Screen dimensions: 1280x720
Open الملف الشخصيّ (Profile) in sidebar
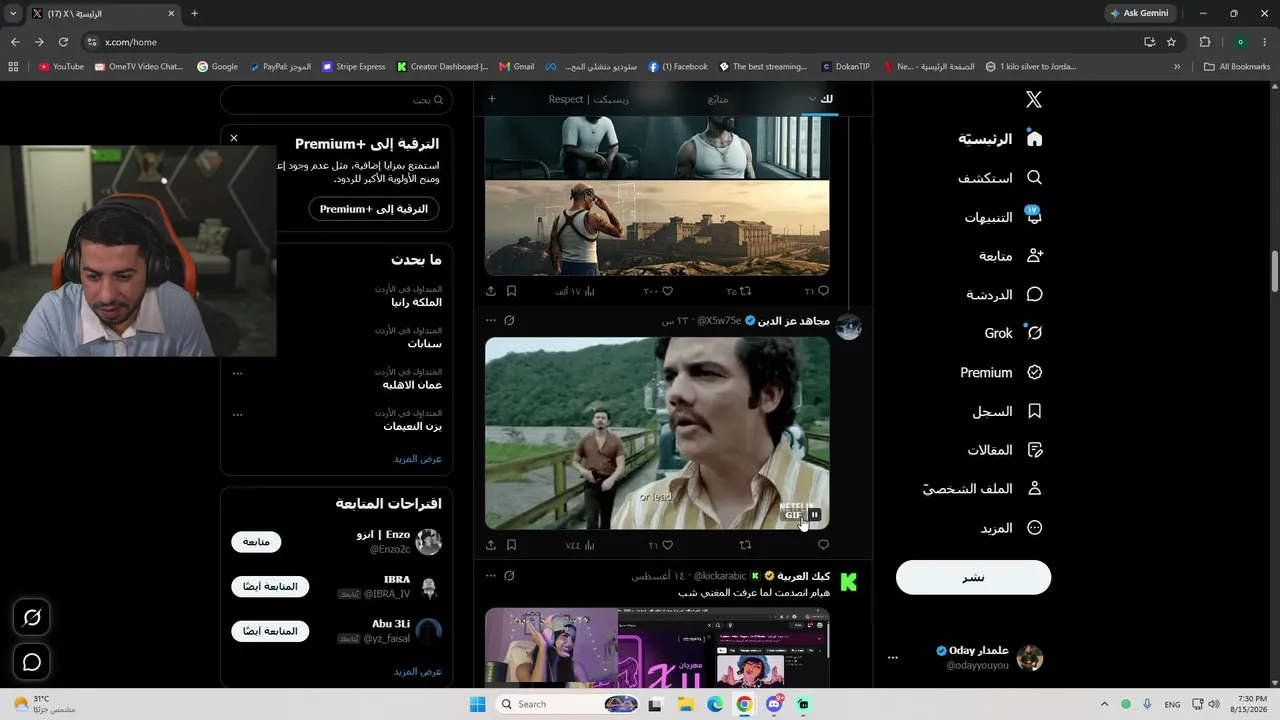click(982, 489)
